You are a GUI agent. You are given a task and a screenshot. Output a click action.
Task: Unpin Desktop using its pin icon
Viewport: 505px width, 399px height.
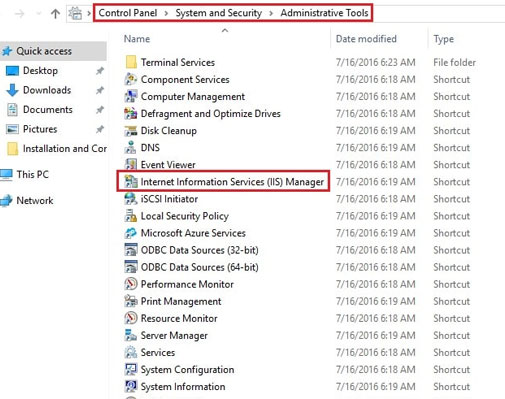(x=100, y=71)
